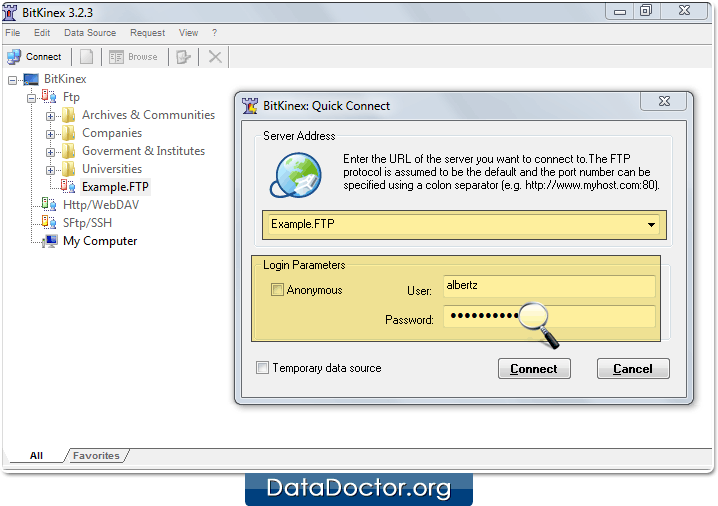Click the Universities folder icon
This screenshot has width=718, height=506.
click(x=69, y=169)
